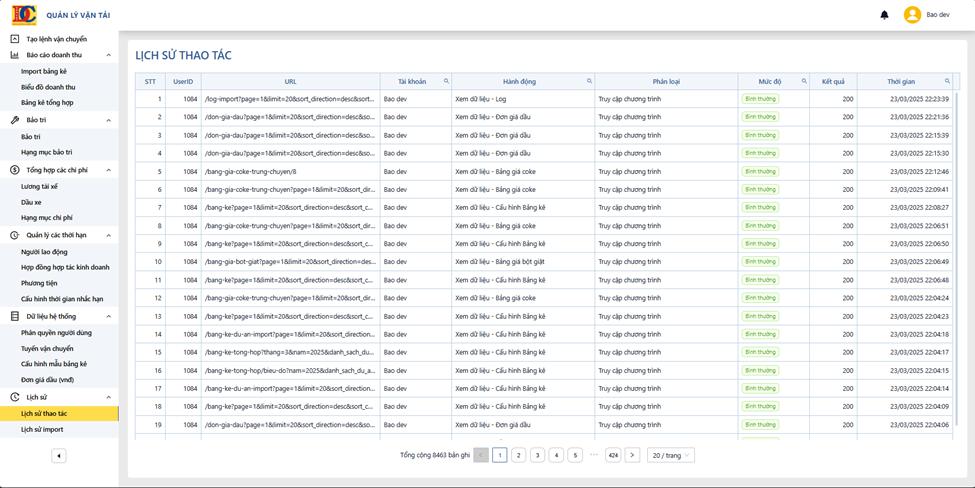Viewport: 975px width, 488px height.
Task: Collapse the Báo cáo doanh thu section
Action: 108,55
